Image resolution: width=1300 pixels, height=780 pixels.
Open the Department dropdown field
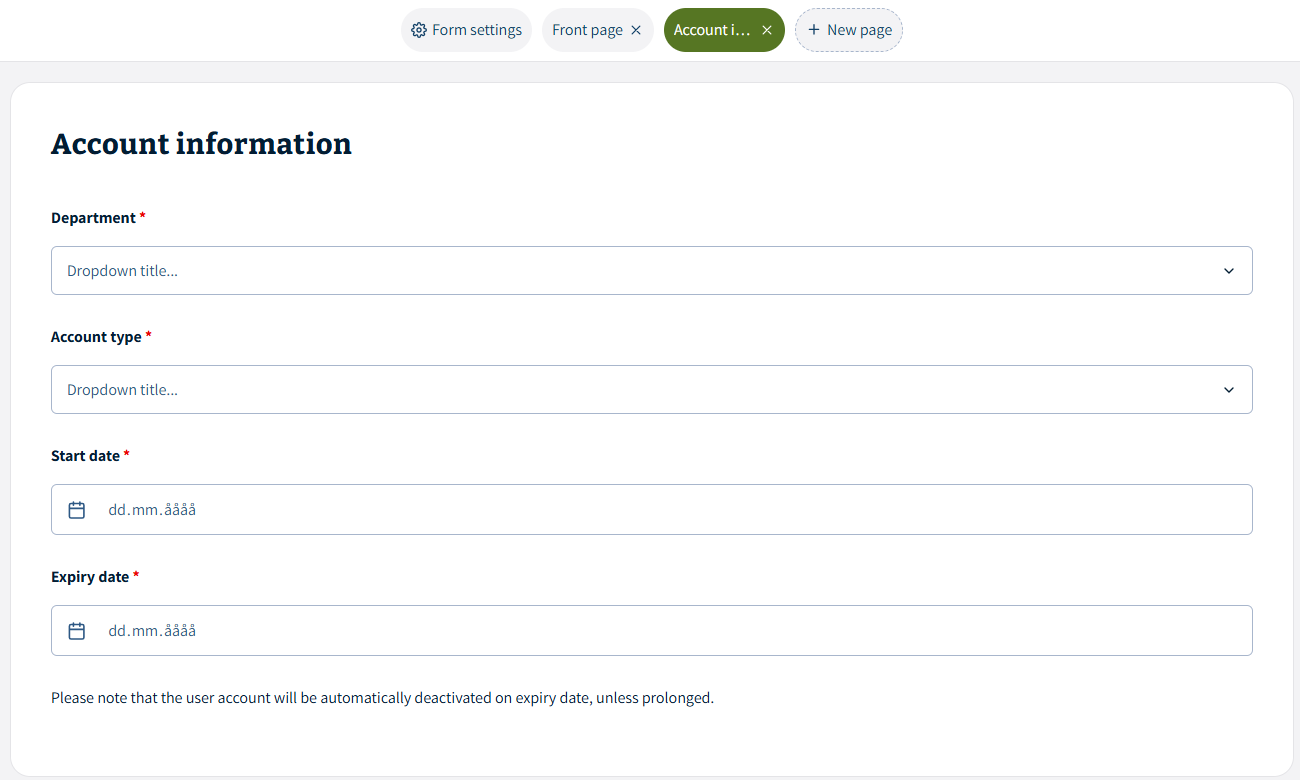pyautogui.click(x=640, y=271)
